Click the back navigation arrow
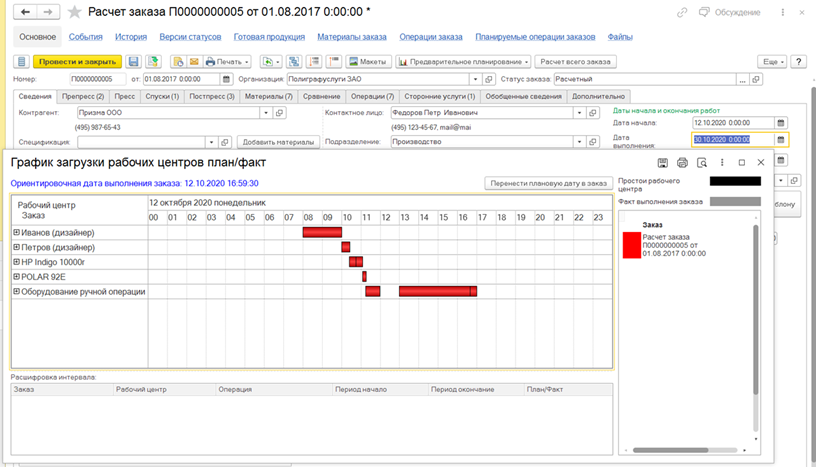 pyautogui.click(x=26, y=12)
